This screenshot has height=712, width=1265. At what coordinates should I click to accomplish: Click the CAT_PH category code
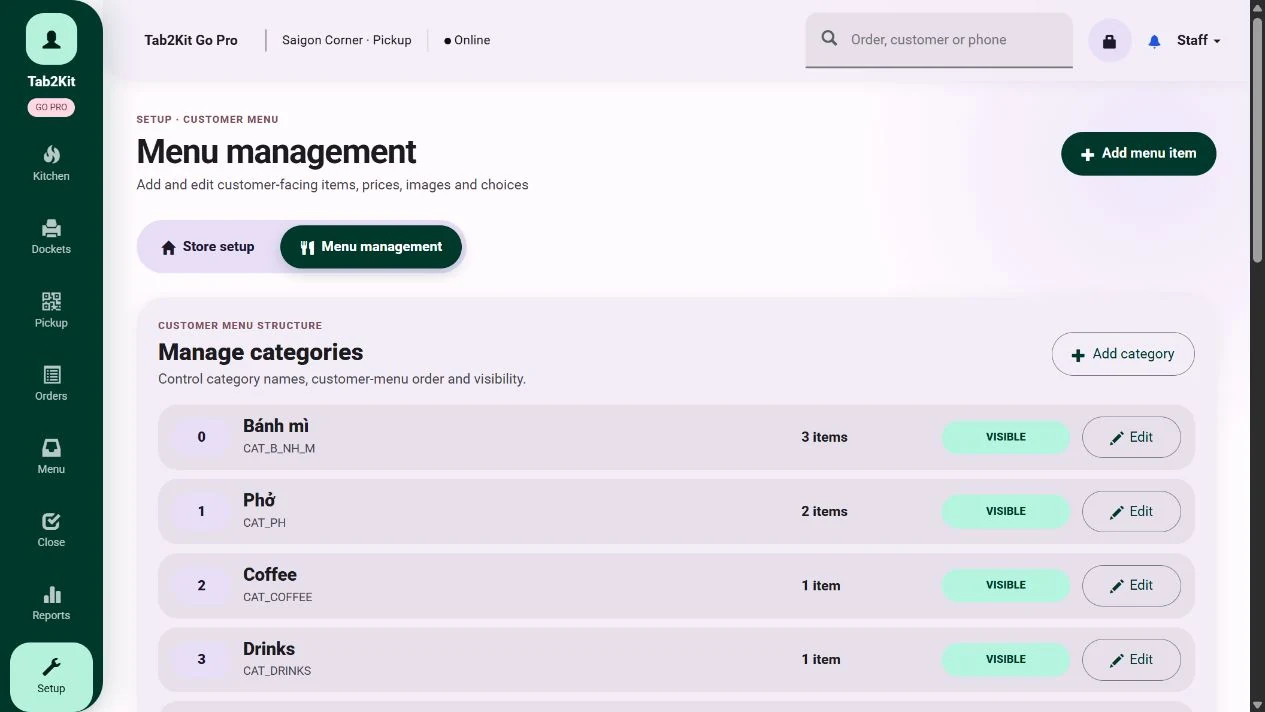pyautogui.click(x=264, y=523)
